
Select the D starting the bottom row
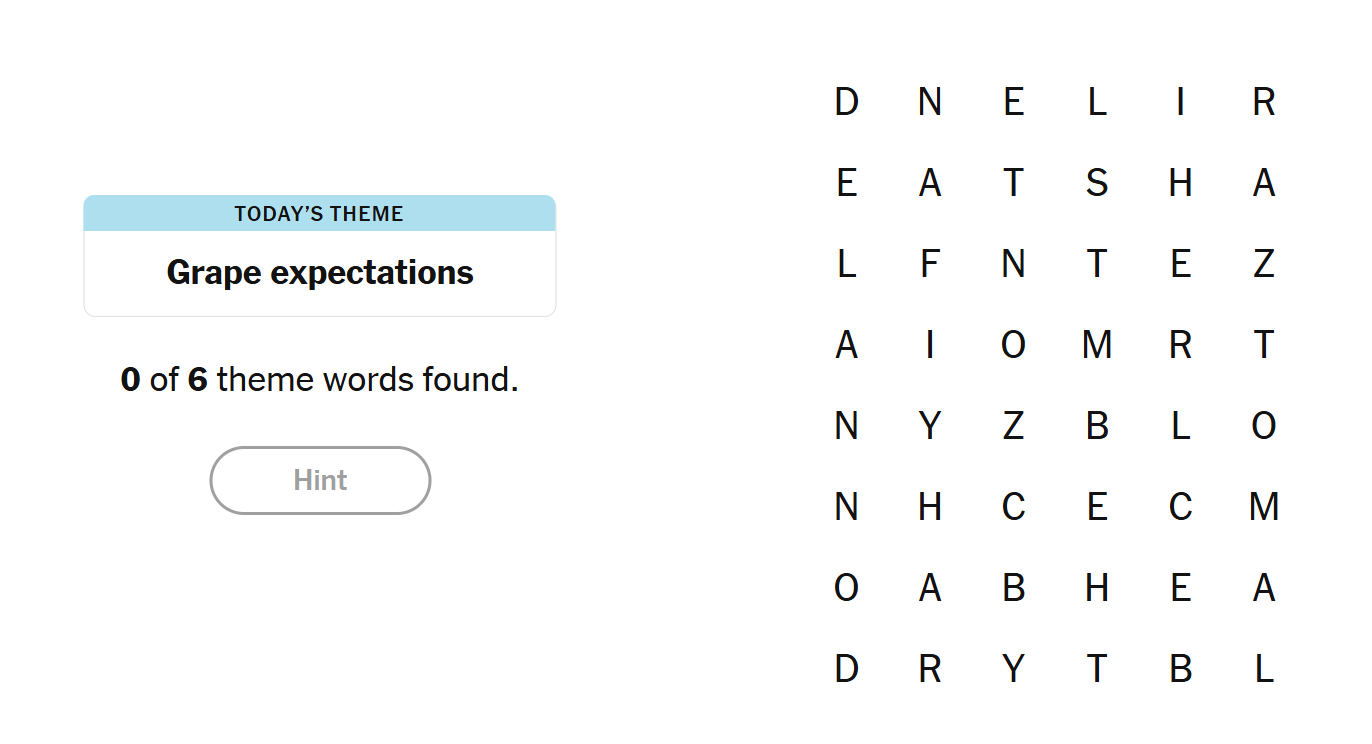pyautogui.click(x=846, y=669)
